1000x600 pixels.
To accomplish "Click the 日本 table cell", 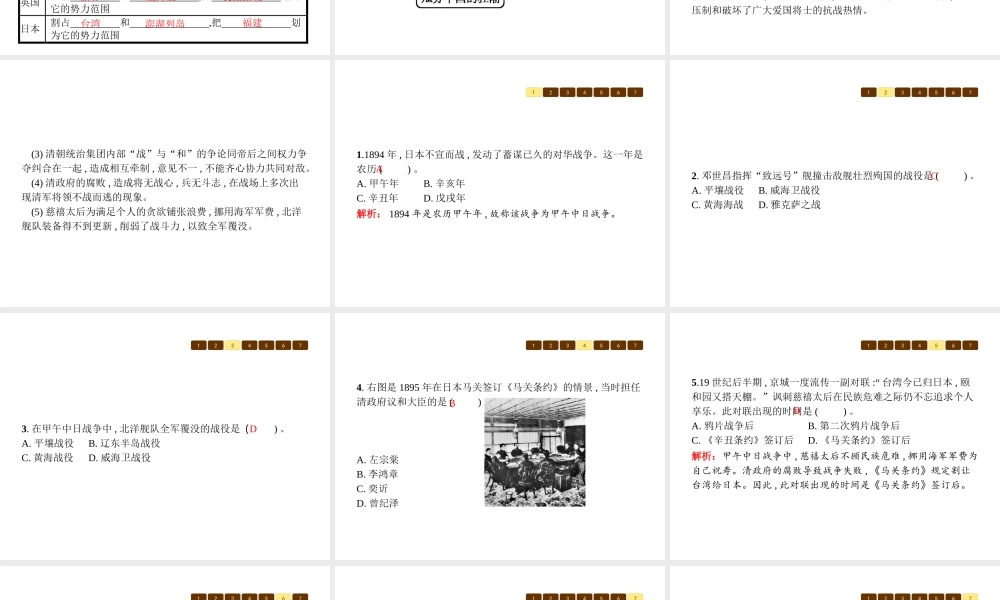I will [32, 29].
